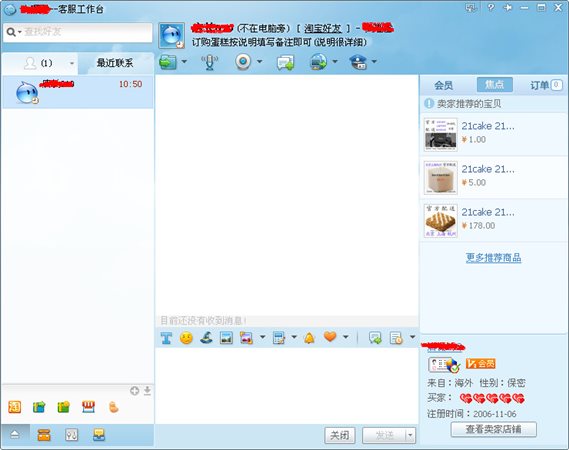Viewport: 569px width, 450px height.
Task: Start a voice chat with microphone icon
Action: click(x=209, y=62)
